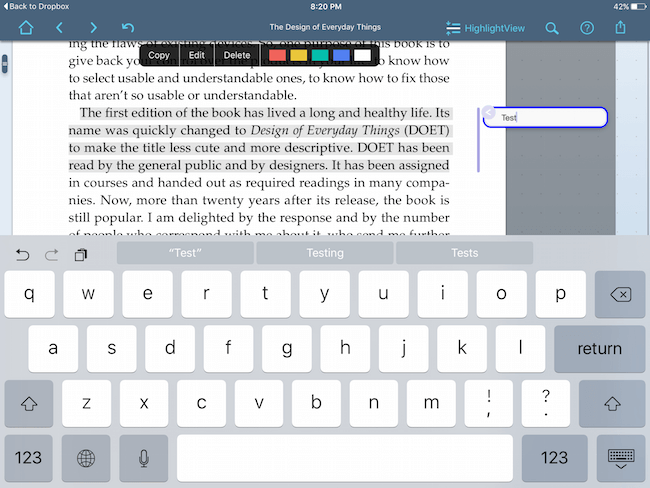Toggle the left shift key
Image resolution: width=650 pixels, height=488 pixels.
pyautogui.click(x=29, y=403)
